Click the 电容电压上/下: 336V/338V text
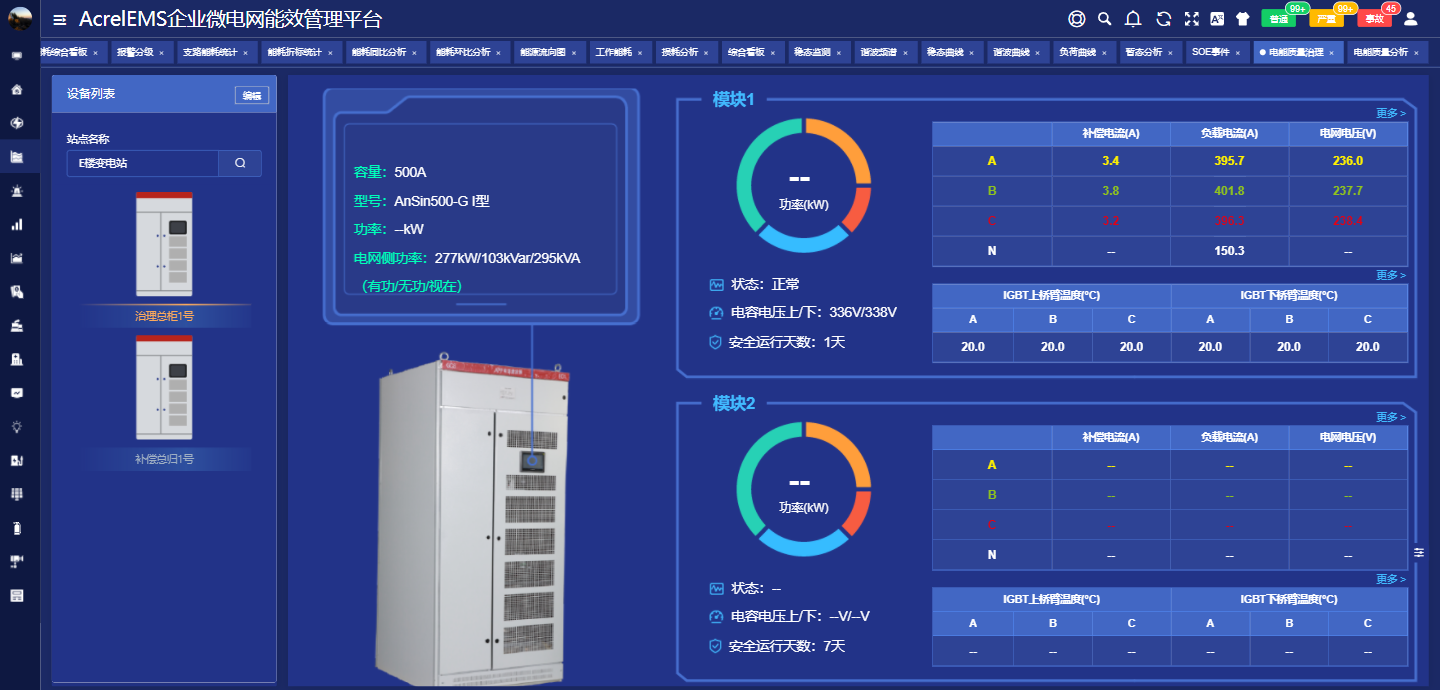1440x690 pixels. pos(814,313)
